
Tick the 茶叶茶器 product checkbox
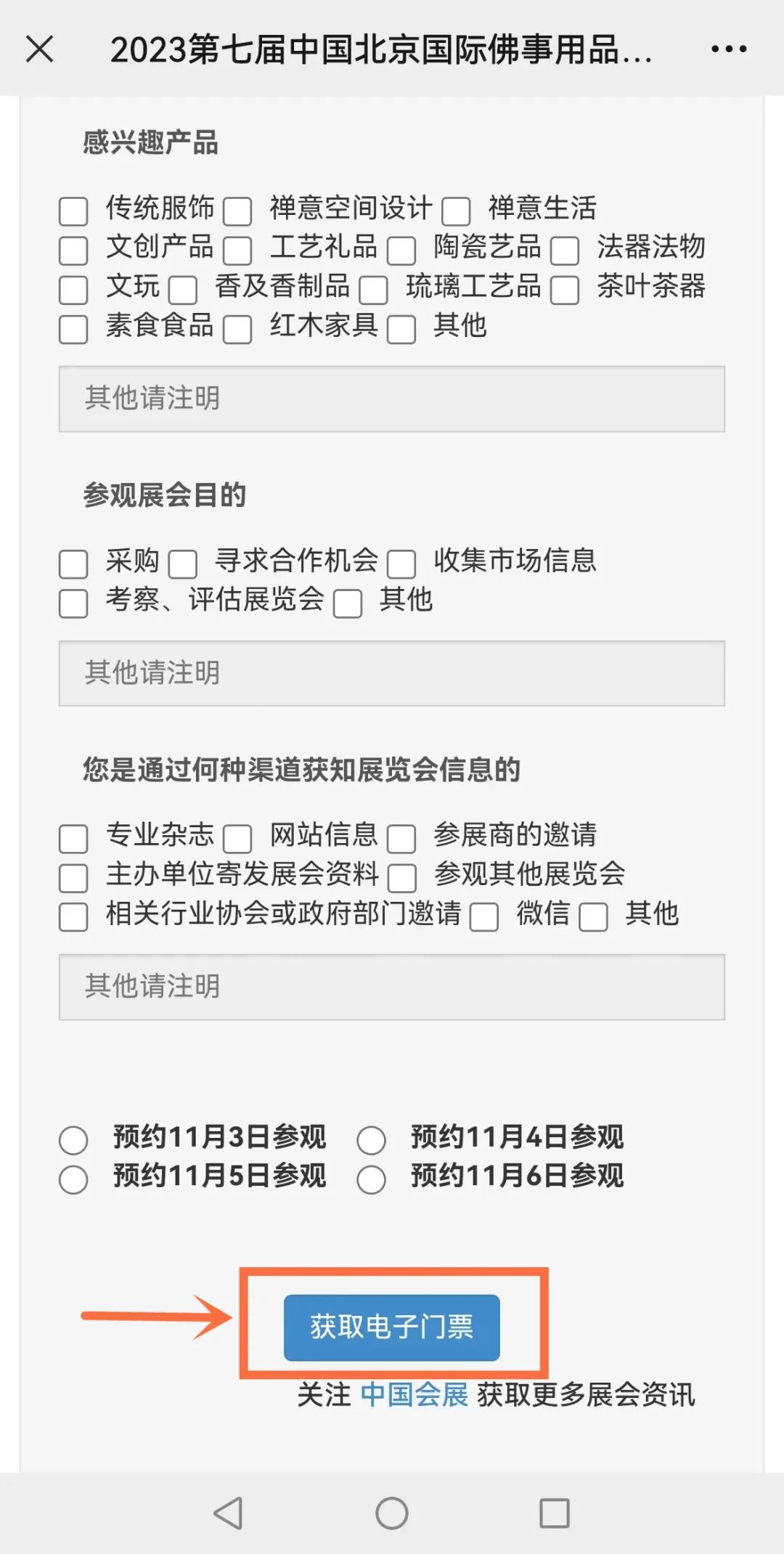[564, 290]
